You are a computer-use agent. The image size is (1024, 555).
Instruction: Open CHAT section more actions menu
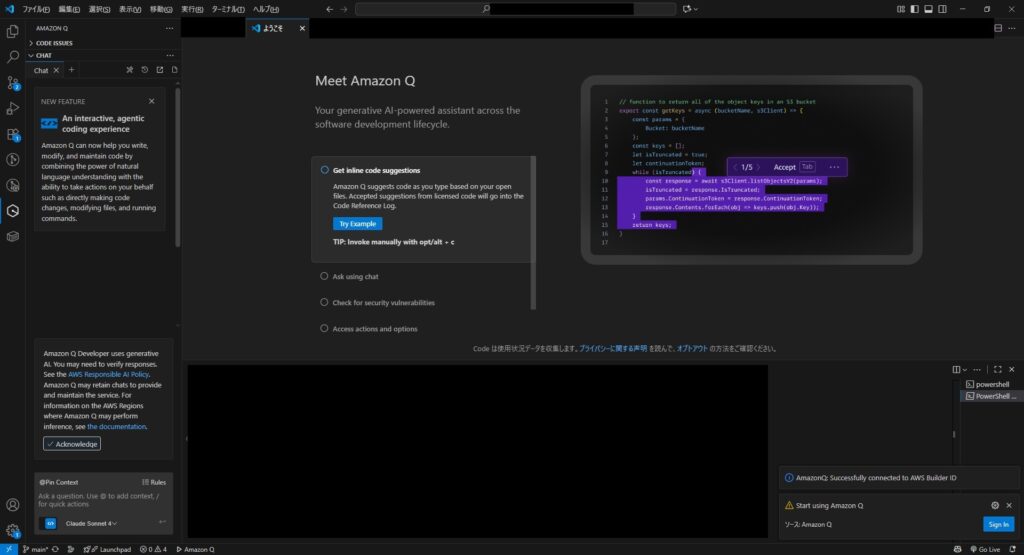click(170, 56)
